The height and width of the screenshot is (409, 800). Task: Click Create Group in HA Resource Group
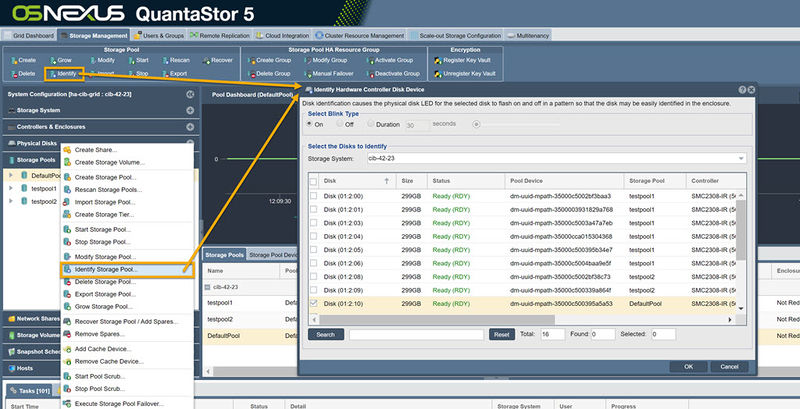(x=269, y=60)
